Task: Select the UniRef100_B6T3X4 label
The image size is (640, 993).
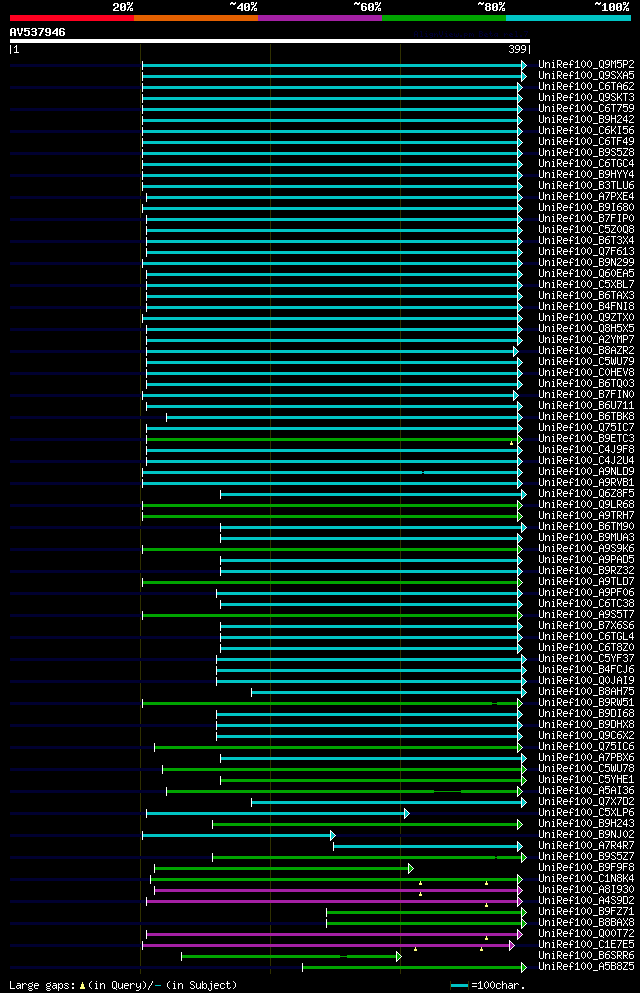Action: coord(586,241)
